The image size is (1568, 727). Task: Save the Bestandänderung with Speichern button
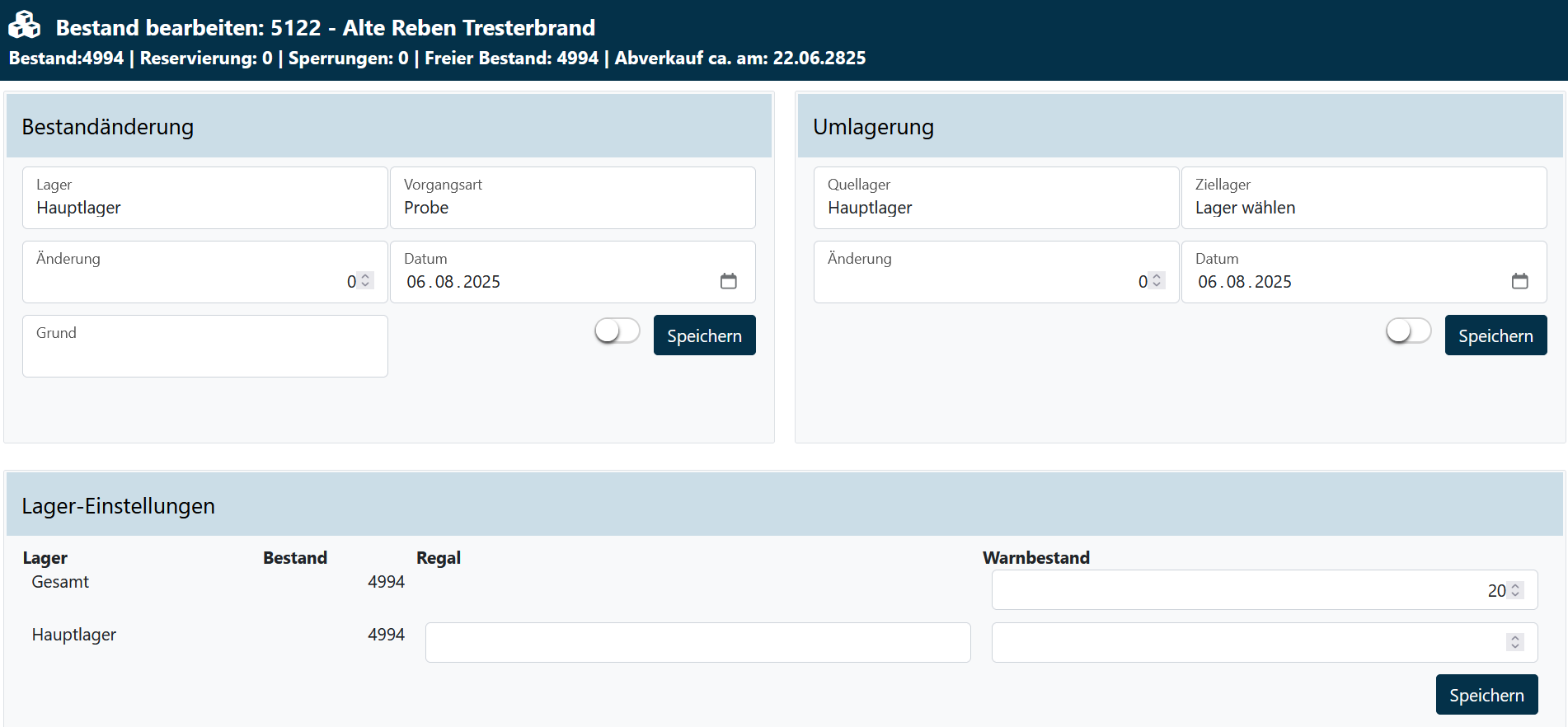[704, 335]
